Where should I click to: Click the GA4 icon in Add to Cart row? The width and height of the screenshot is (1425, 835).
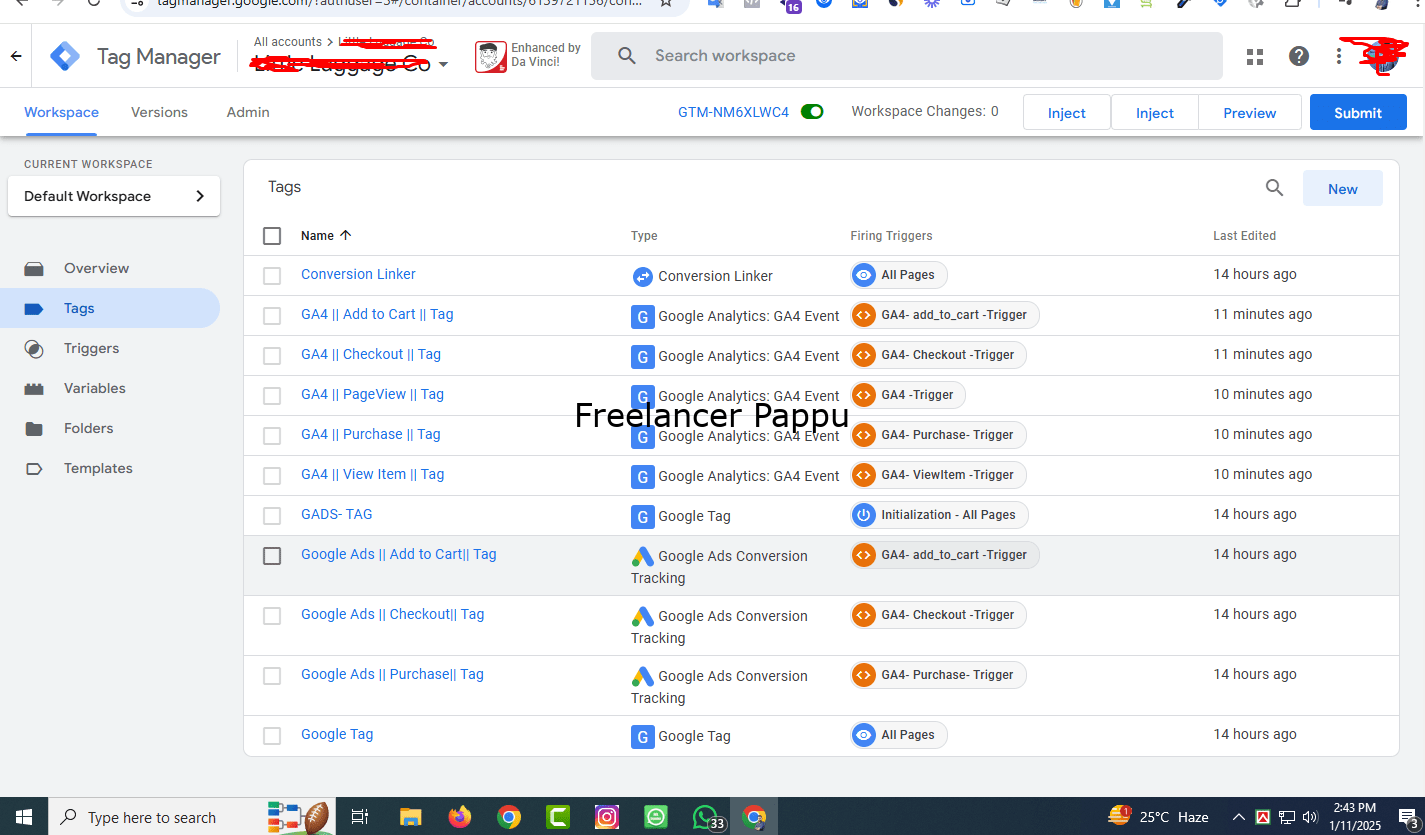point(642,316)
